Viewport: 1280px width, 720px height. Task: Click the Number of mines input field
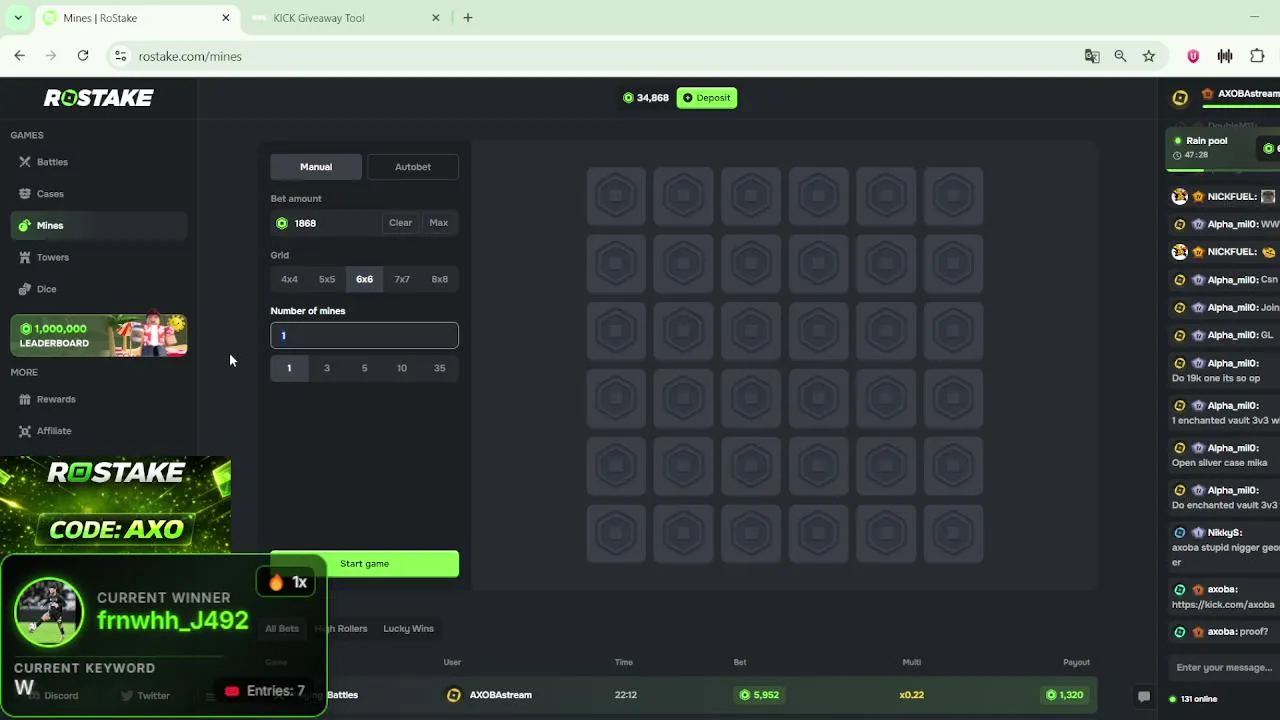[364, 335]
